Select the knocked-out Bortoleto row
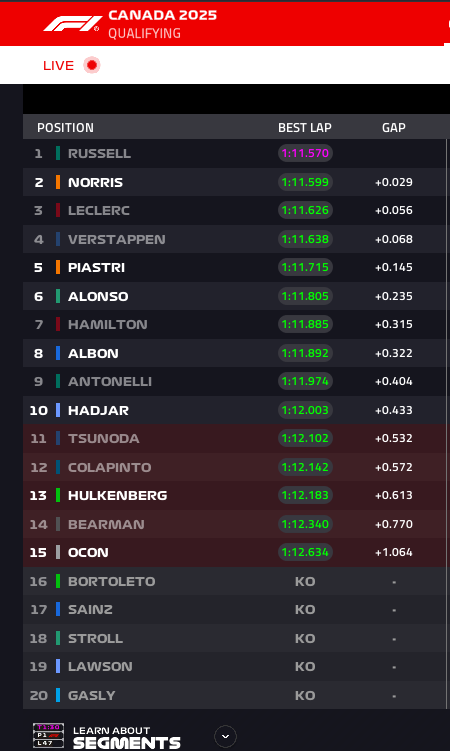The height and width of the screenshot is (751, 450). coord(235,581)
